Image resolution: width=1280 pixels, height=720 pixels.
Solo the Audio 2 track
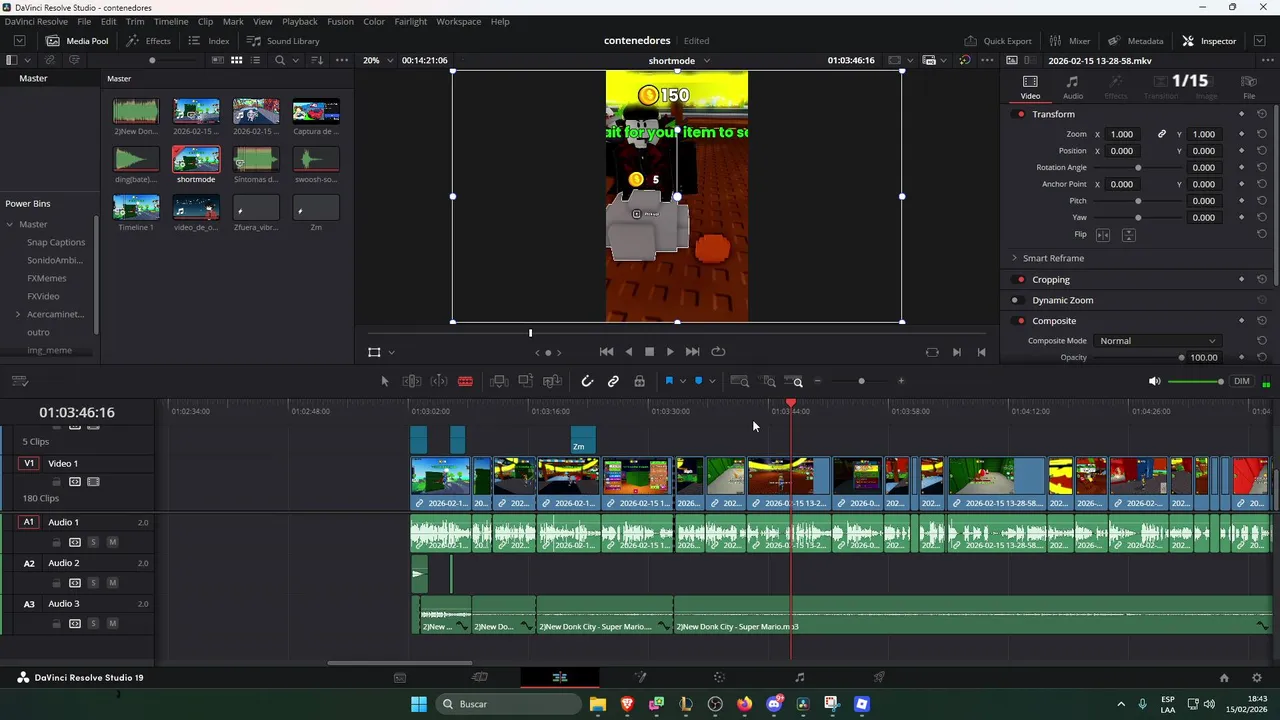coord(93,583)
